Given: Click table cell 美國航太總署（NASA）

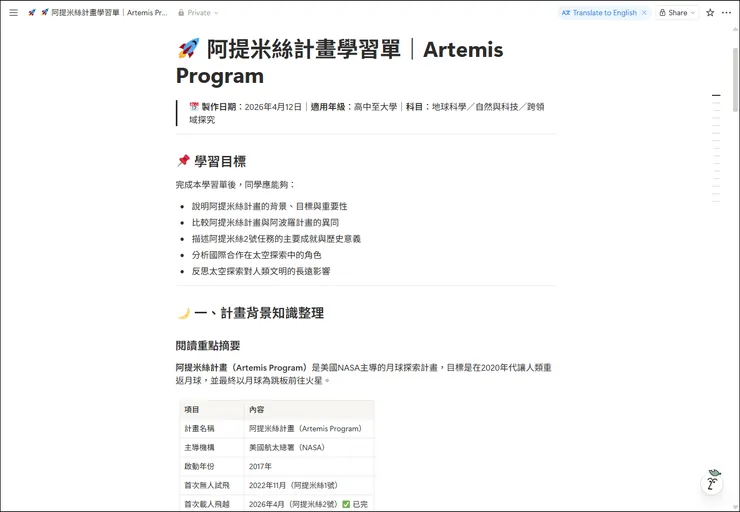Looking at the screenshot, I should [309, 447].
